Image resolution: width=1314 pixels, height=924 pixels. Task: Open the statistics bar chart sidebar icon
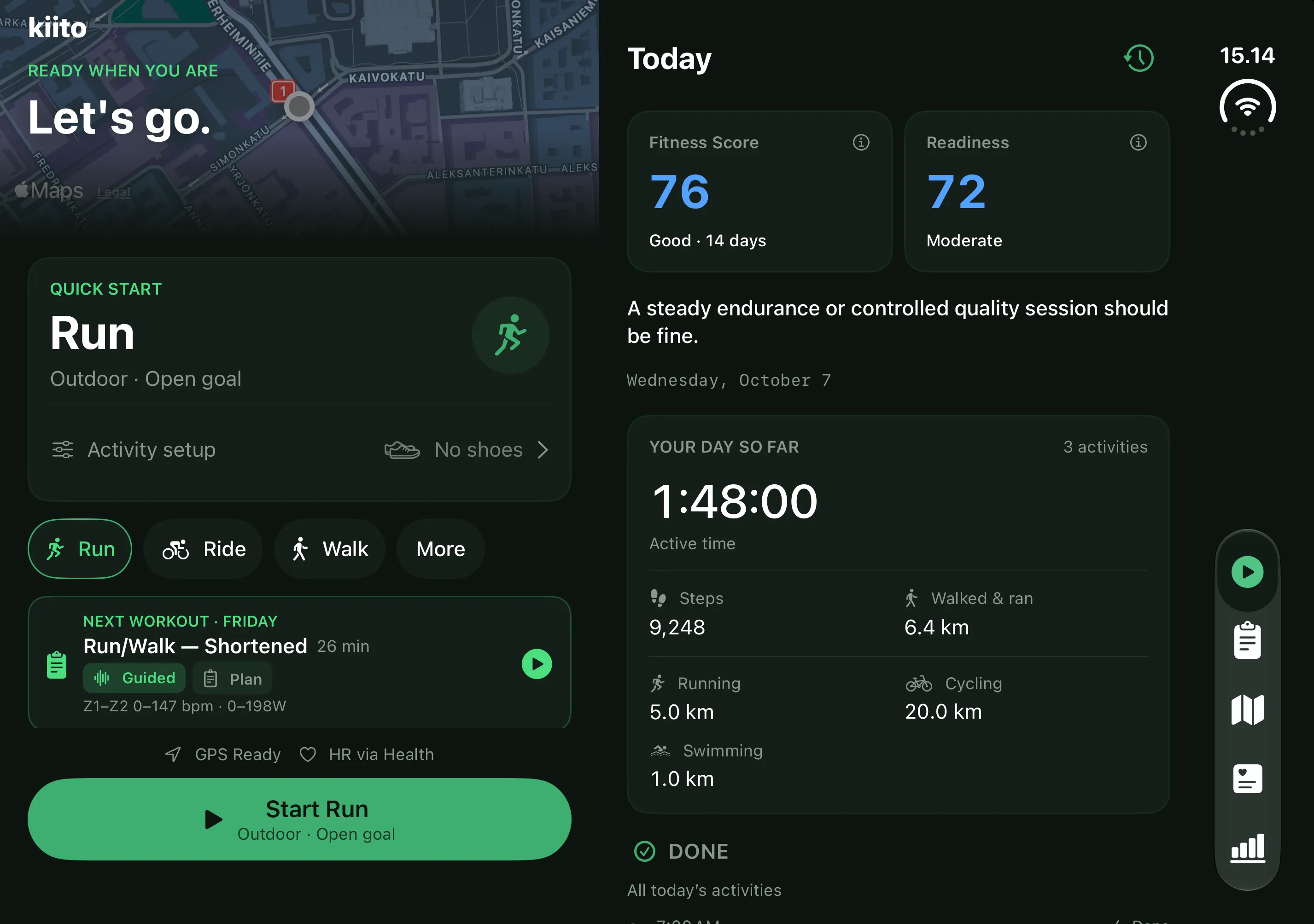(x=1248, y=848)
